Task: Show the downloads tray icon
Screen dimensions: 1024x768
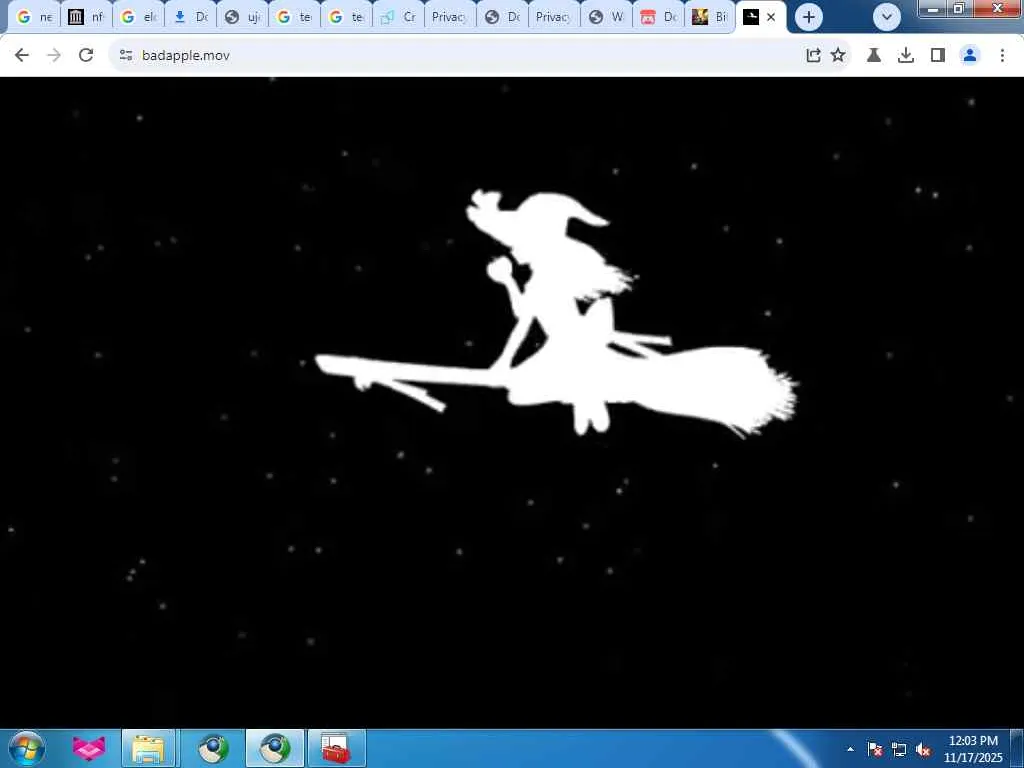Action: click(906, 56)
